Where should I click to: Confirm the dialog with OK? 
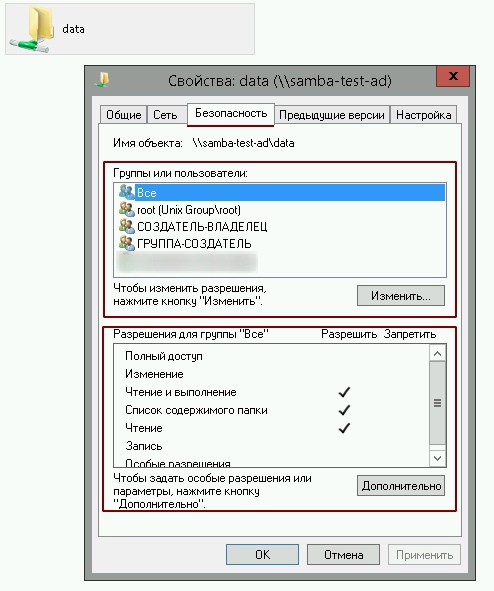tap(262, 554)
